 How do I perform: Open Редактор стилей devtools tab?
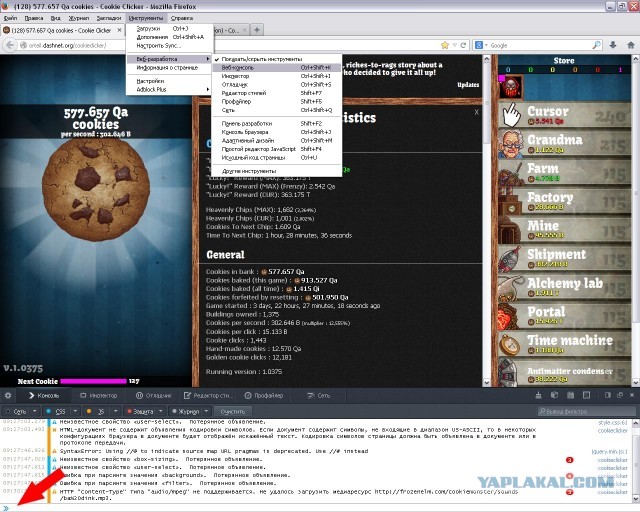coord(208,395)
